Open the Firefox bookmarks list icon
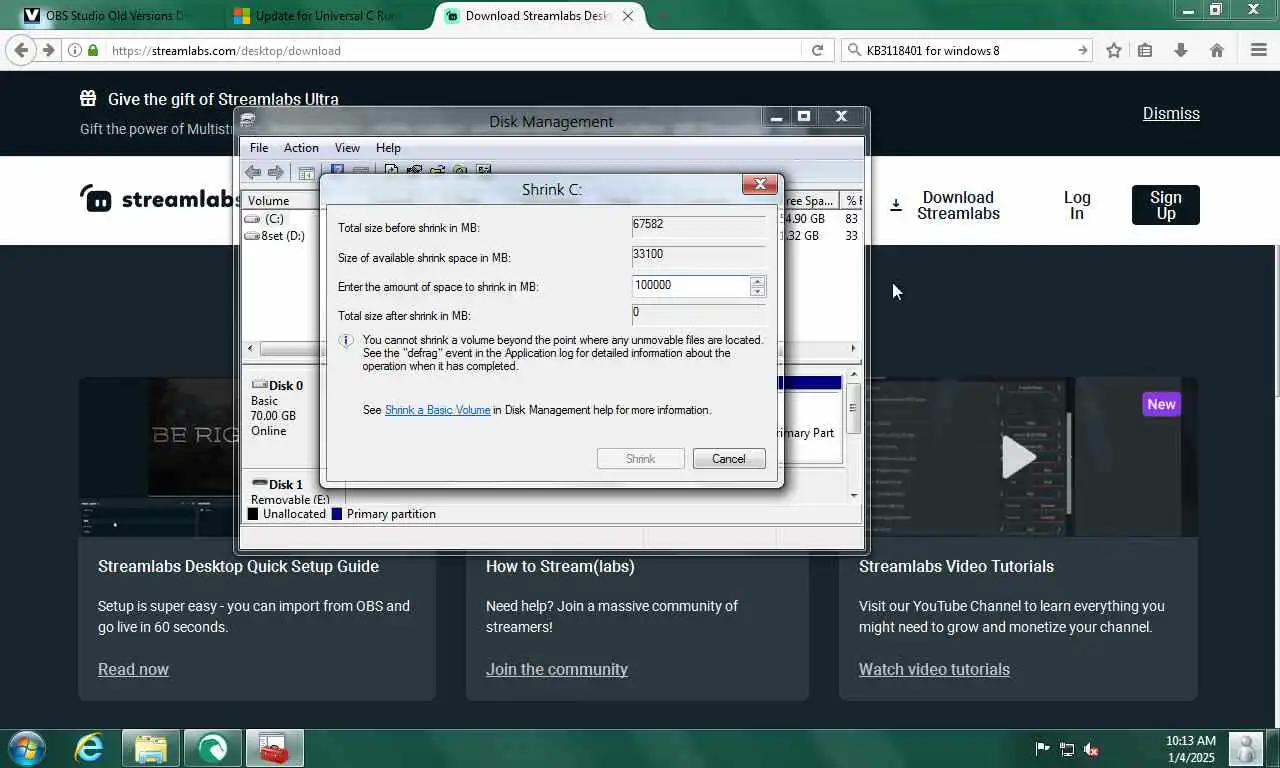The image size is (1280, 768). (x=1146, y=50)
